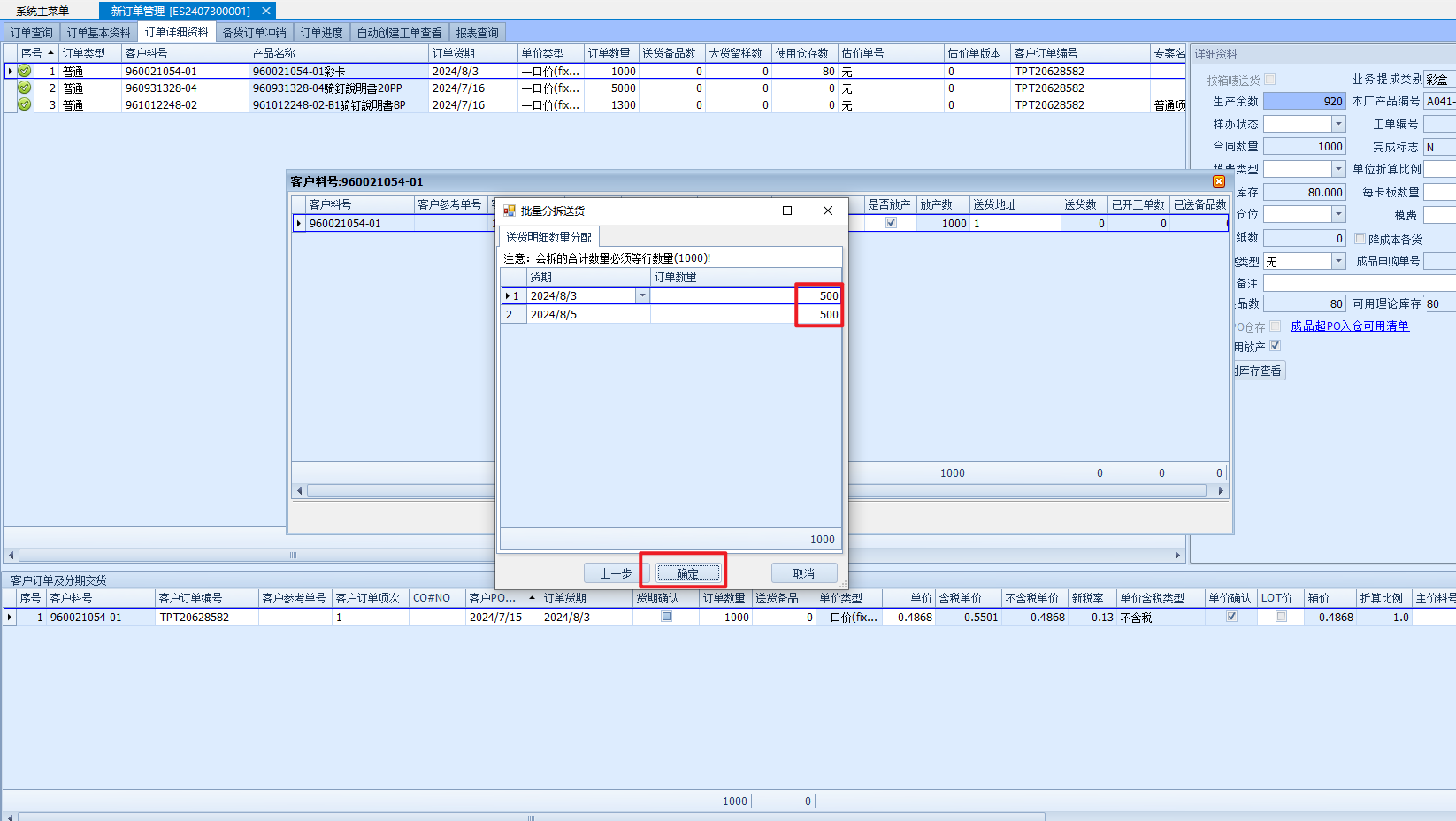
Task: Open 成品超PO入仓可用清单 link
Action: [1350, 326]
